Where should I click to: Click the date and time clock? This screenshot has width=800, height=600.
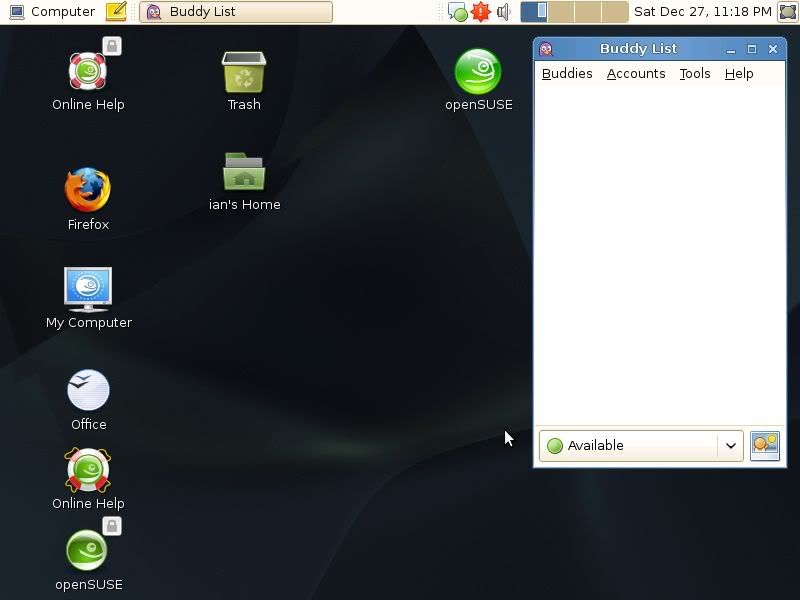pos(703,12)
